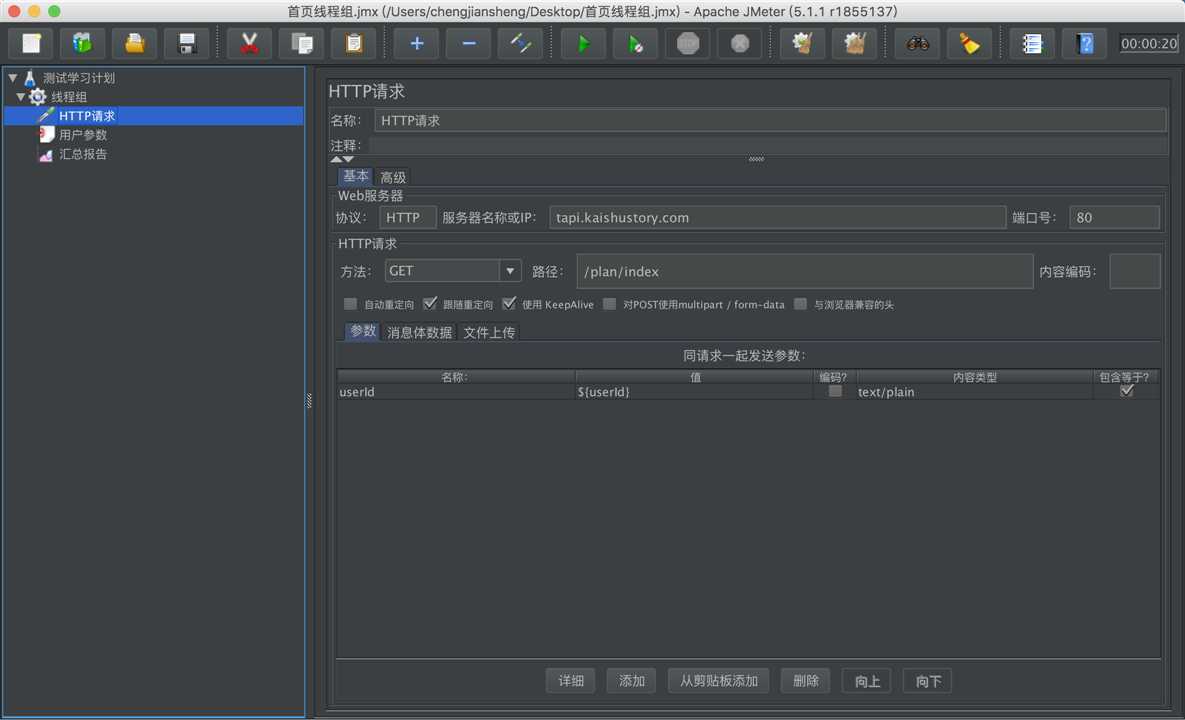Image resolution: width=1185 pixels, height=720 pixels.
Task: Collapse the 线程组 tree node
Action: pyautogui.click(x=20, y=97)
